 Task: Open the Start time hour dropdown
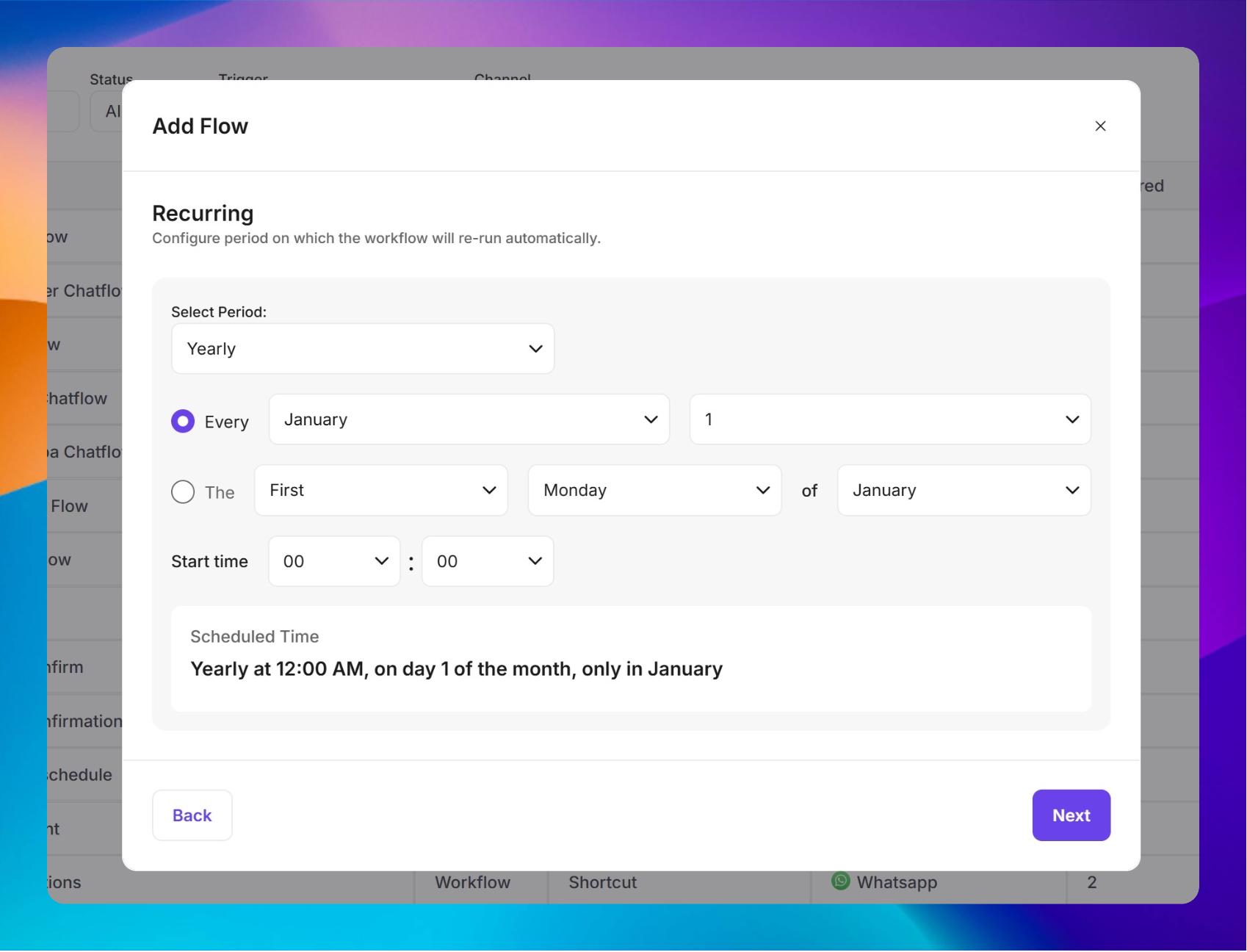[x=334, y=562]
